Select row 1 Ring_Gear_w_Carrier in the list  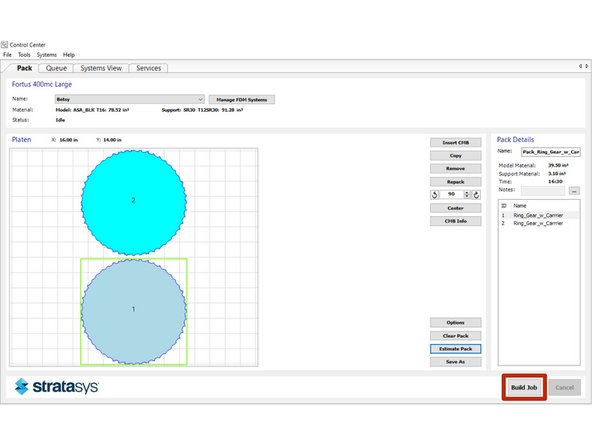539,215
